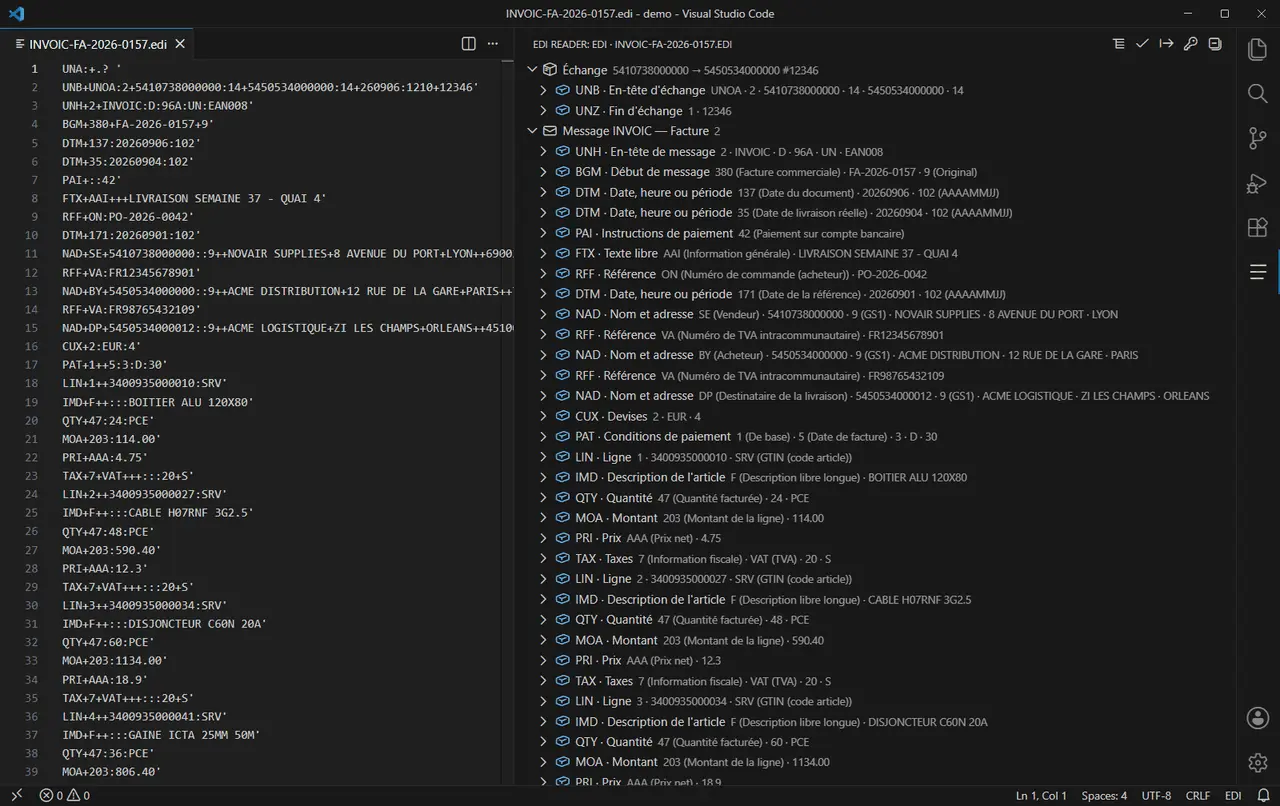Select the FTX Texte libre row

(873, 253)
